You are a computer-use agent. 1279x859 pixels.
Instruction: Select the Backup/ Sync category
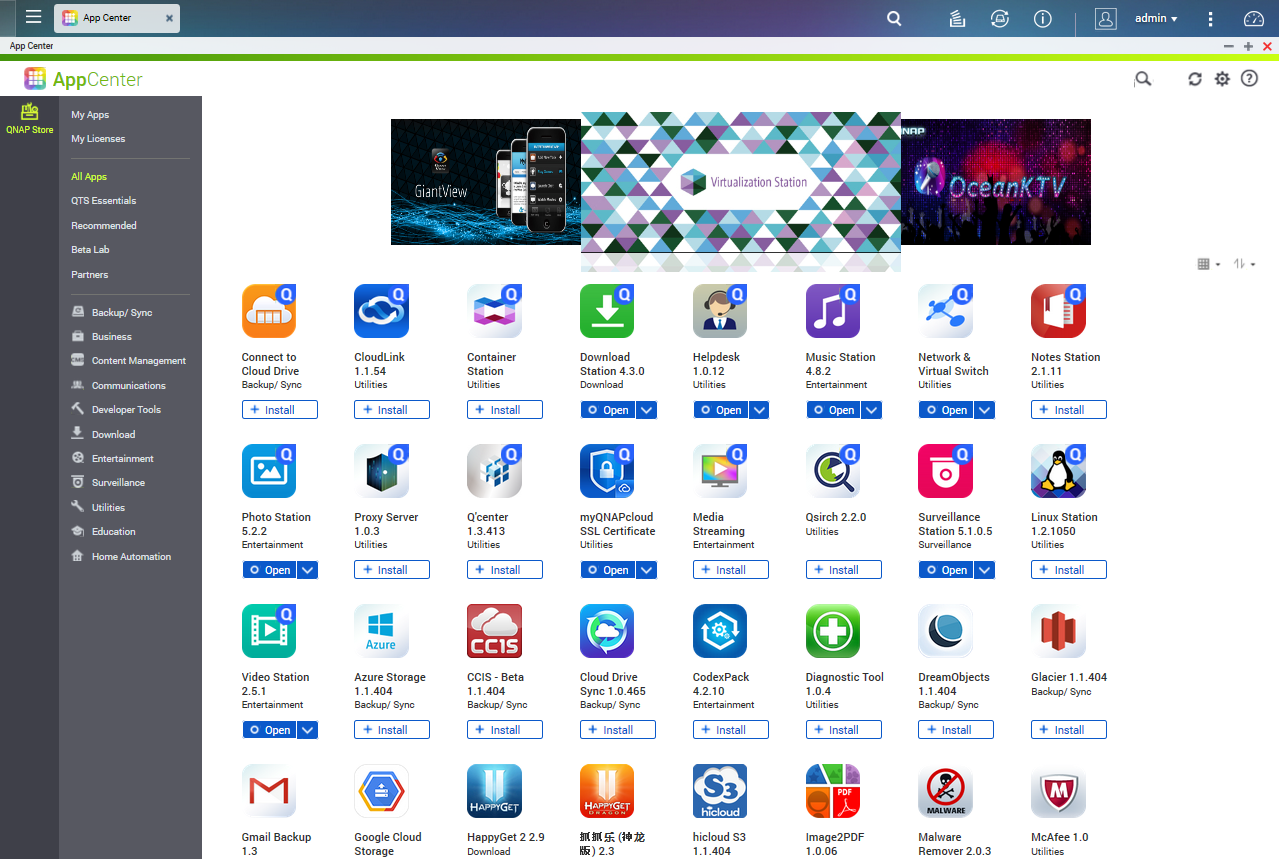pos(122,313)
